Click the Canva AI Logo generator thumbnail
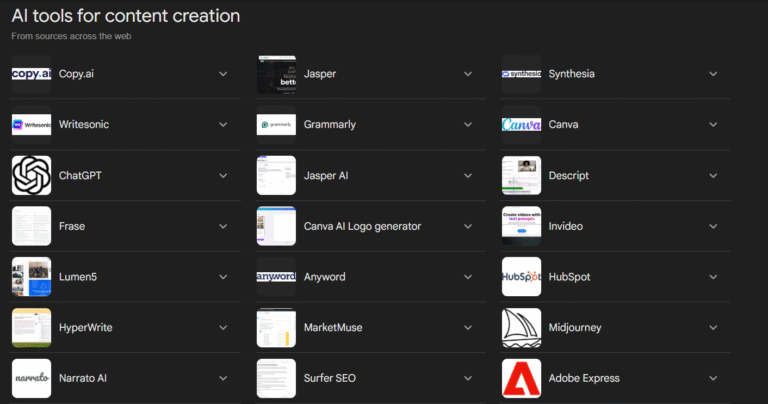The height and width of the screenshot is (404, 768). click(x=276, y=226)
